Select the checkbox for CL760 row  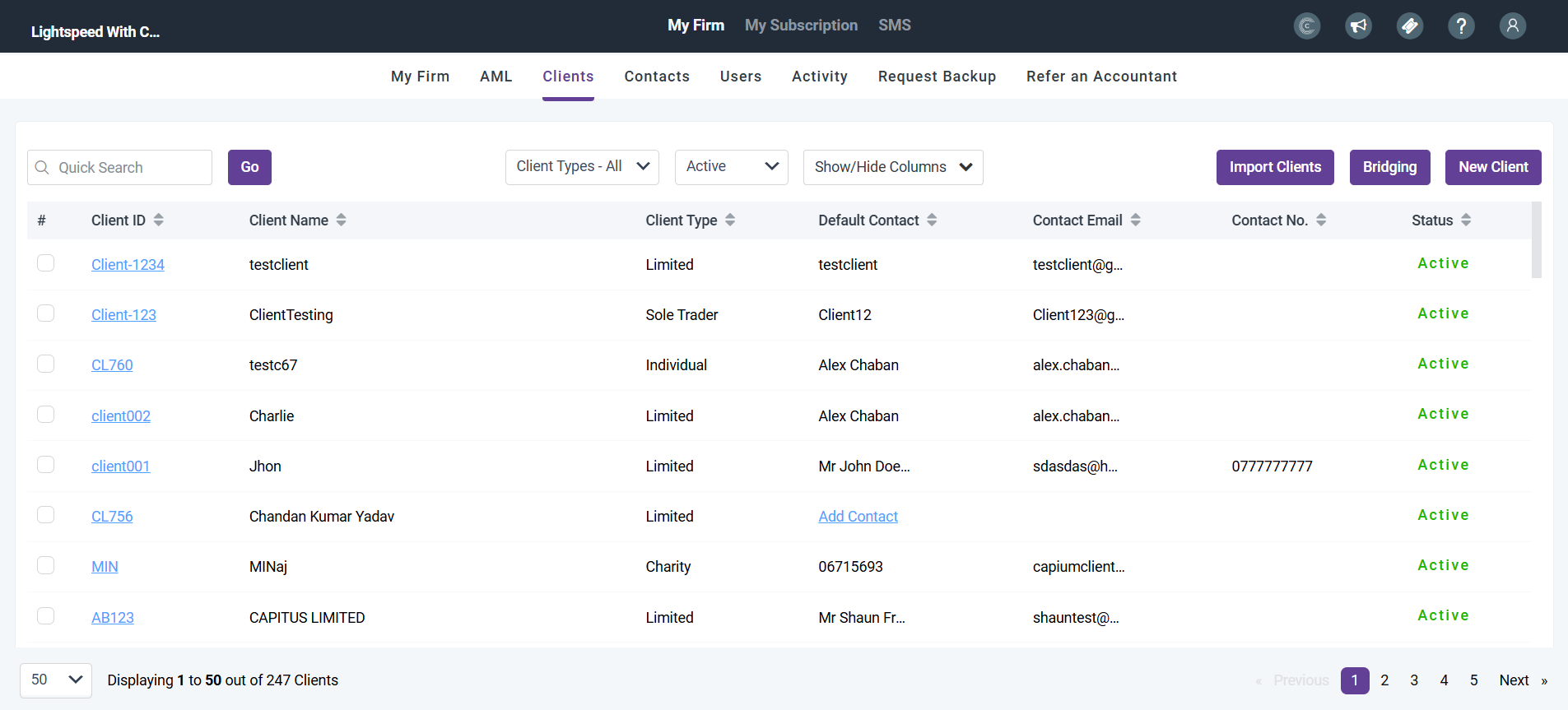pos(46,364)
